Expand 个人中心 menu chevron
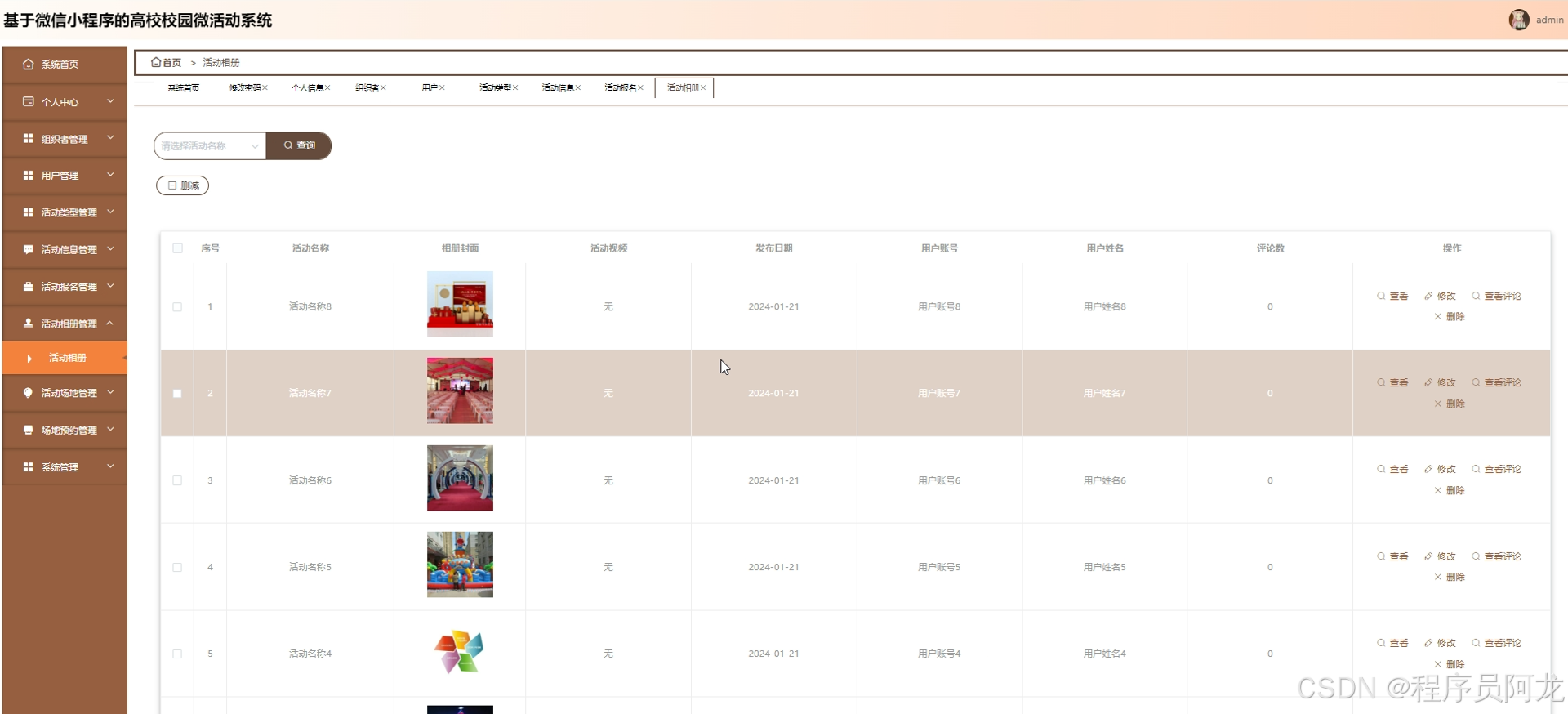This screenshot has width=1568, height=714. pos(110,101)
